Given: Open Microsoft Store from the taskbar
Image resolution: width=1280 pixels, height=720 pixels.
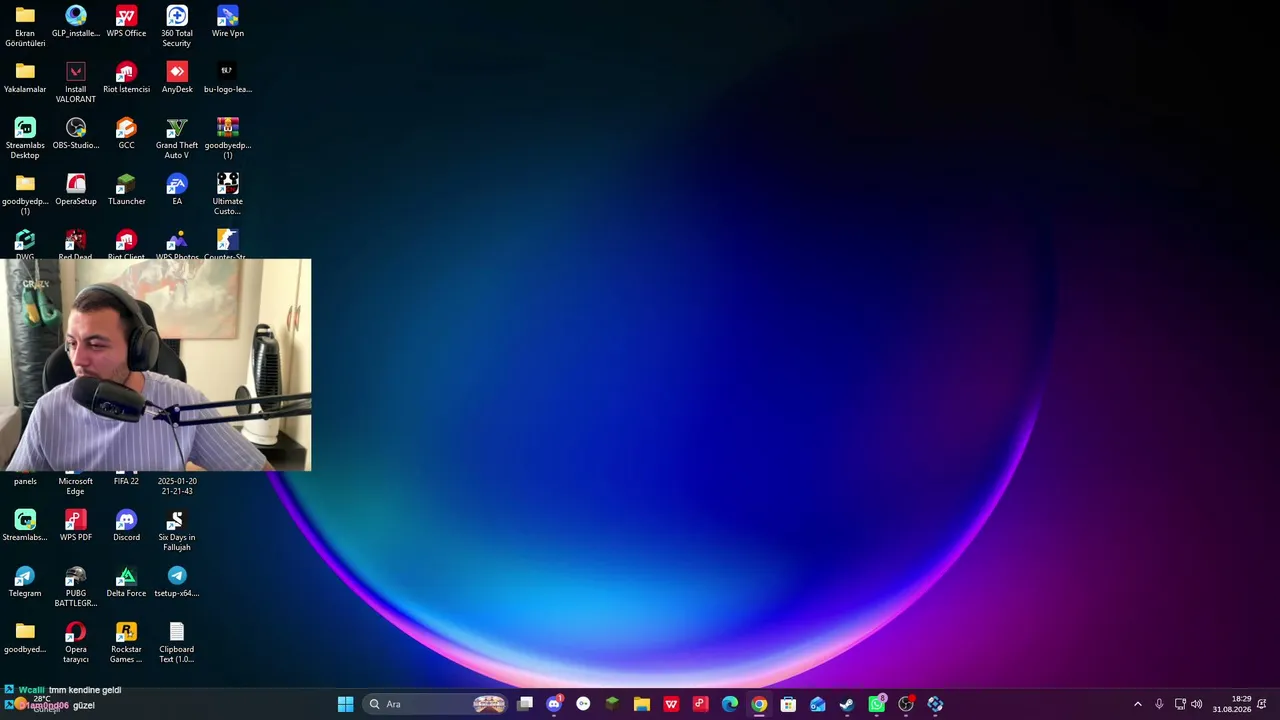Looking at the screenshot, I should point(788,704).
